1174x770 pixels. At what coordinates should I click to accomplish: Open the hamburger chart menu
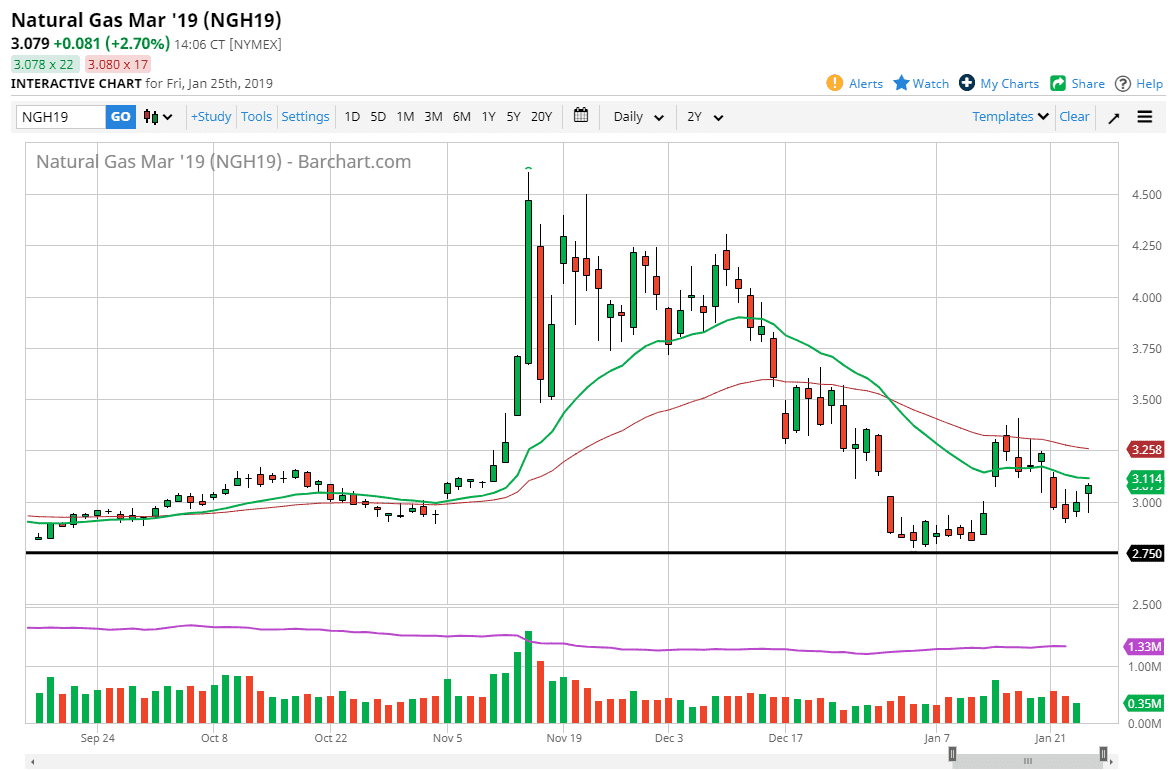tap(1145, 117)
